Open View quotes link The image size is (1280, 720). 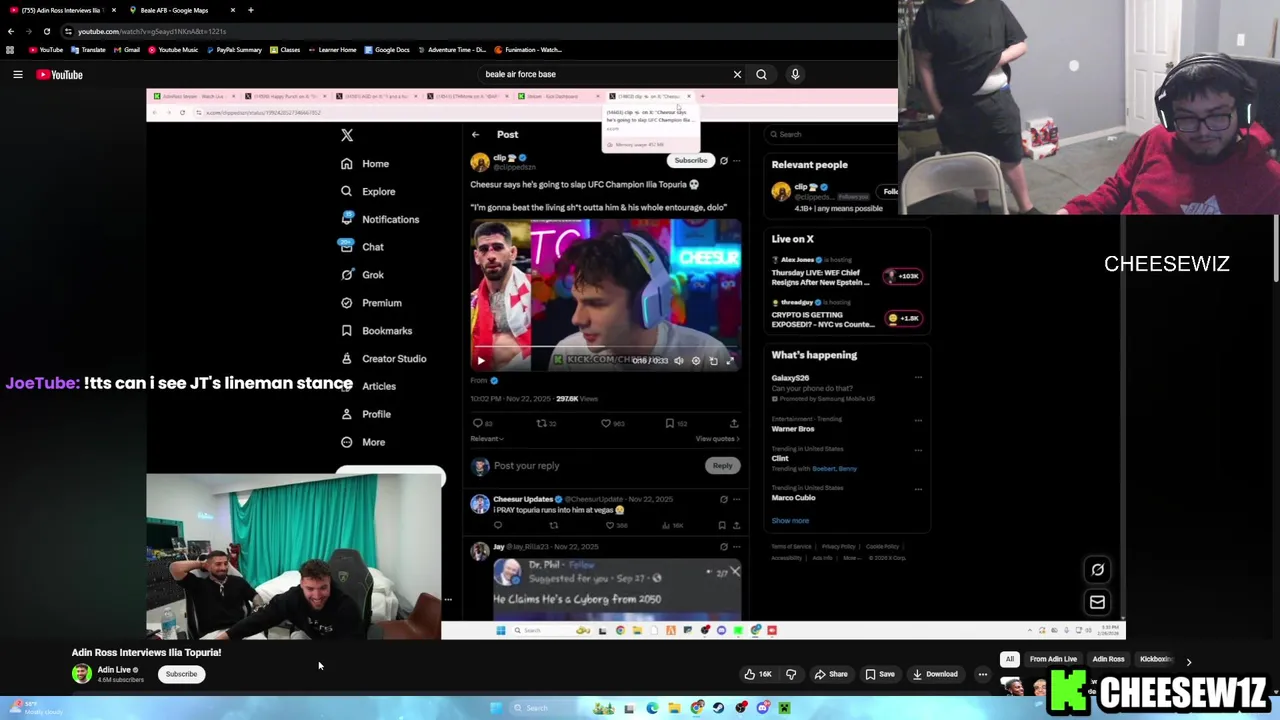(717, 439)
